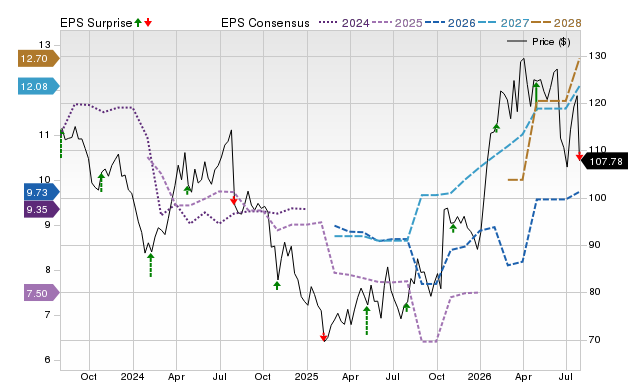Click the EPS Surprise legend label
This screenshot has width=640, height=382.
(96, 23)
